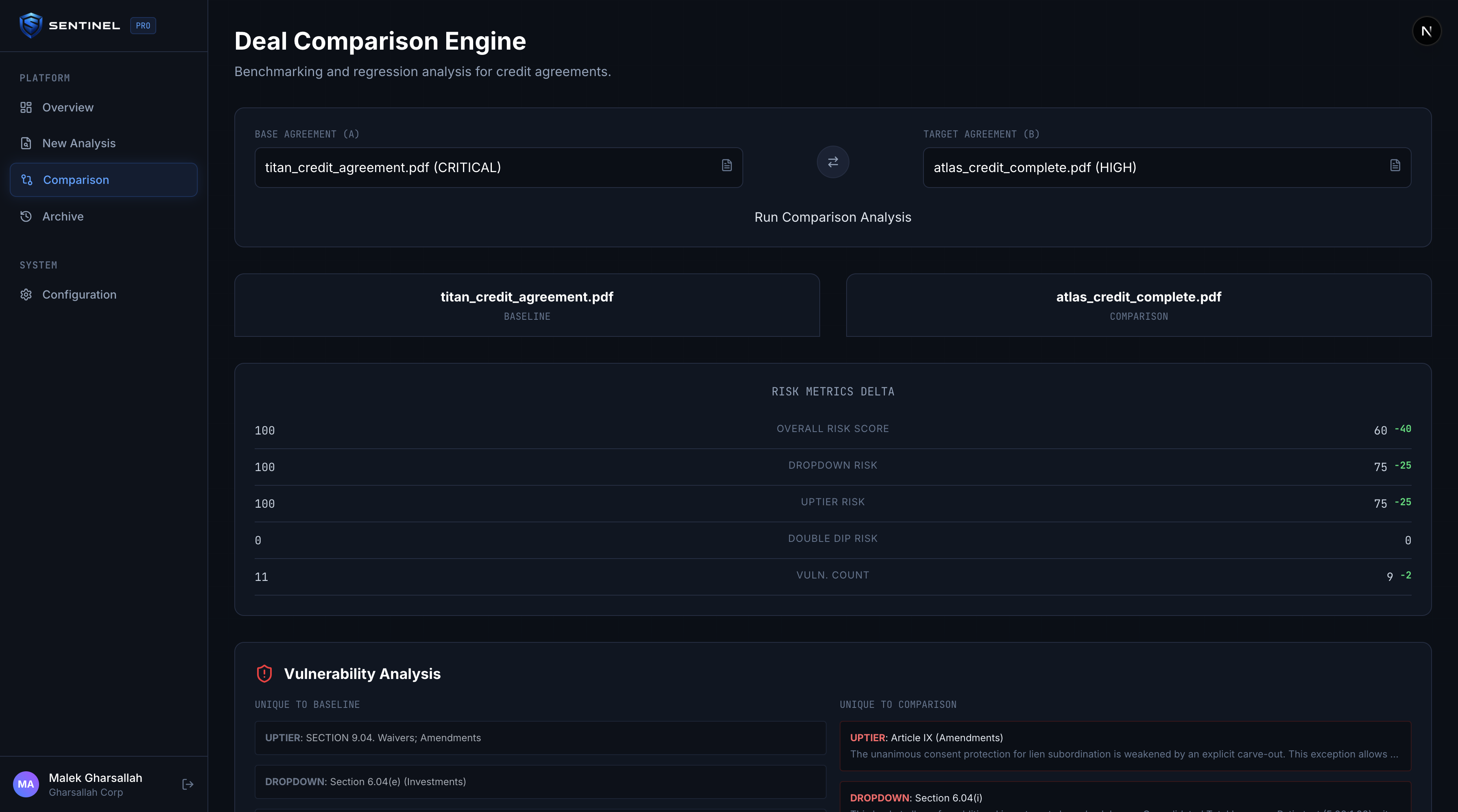Screen dimensions: 1458x812
Task: Click the MA user avatar
Action: pos(26,784)
